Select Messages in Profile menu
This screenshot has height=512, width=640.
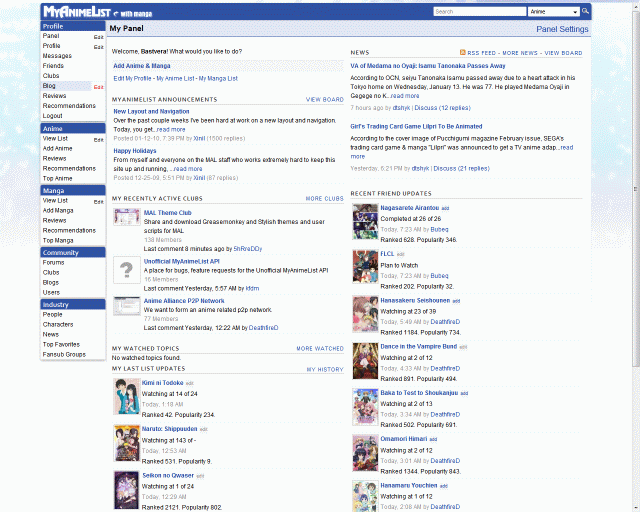(x=57, y=56)
